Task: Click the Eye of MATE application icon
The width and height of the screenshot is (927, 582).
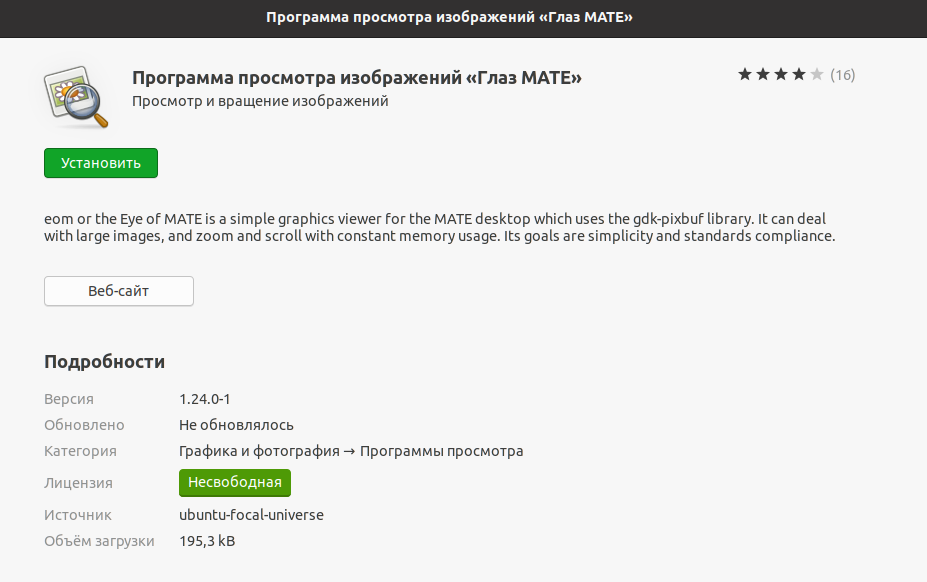Action: pyautogui.click(x=77, y=97)
